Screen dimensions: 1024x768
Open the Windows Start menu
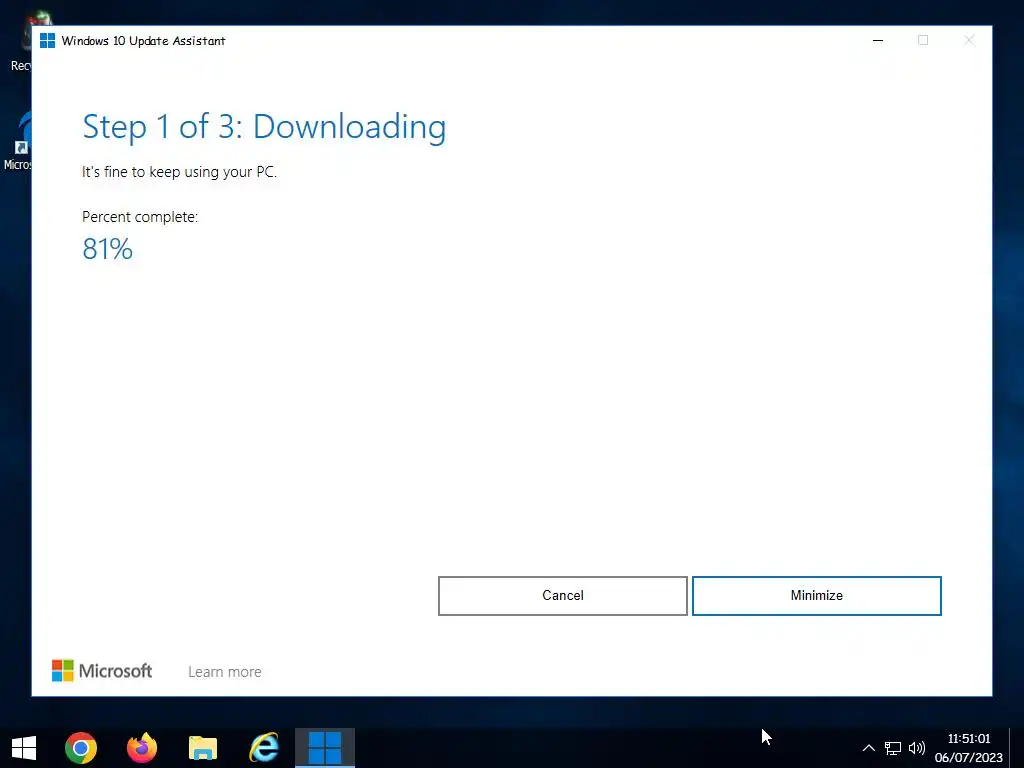(x=24, y=748)
